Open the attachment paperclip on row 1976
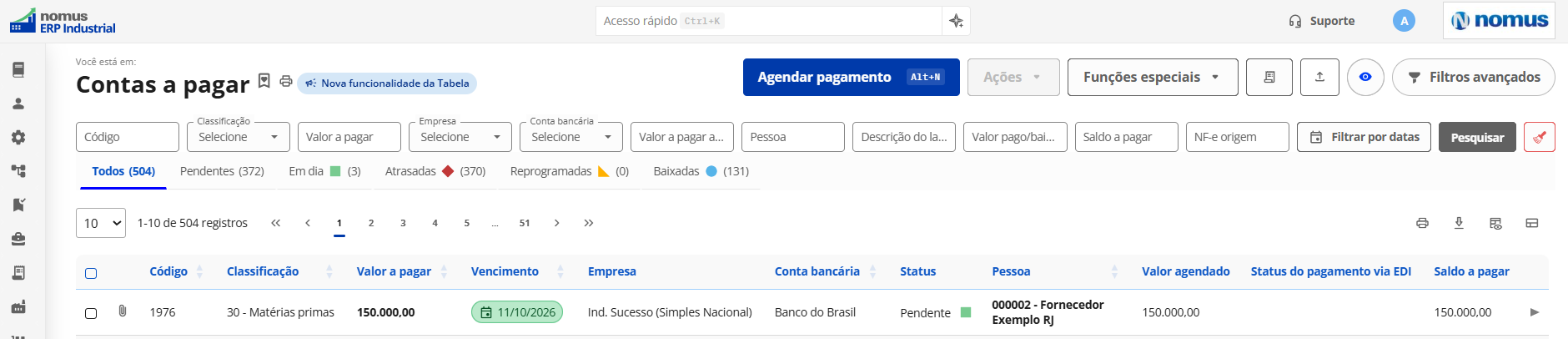Screen dimensions: 1568x339 pos(123,311)
